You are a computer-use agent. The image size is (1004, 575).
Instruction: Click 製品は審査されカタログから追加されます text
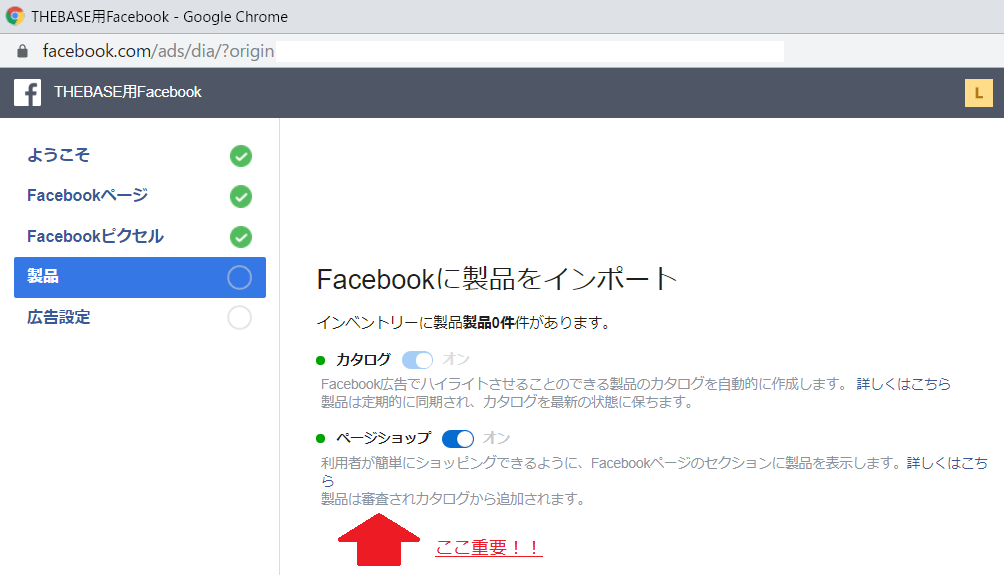click(x=453, y=499)
